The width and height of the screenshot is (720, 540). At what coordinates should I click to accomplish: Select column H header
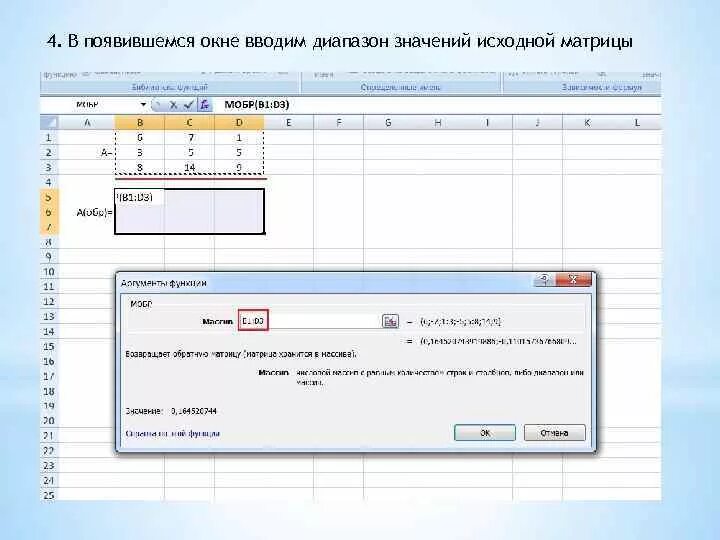point(438,123)
